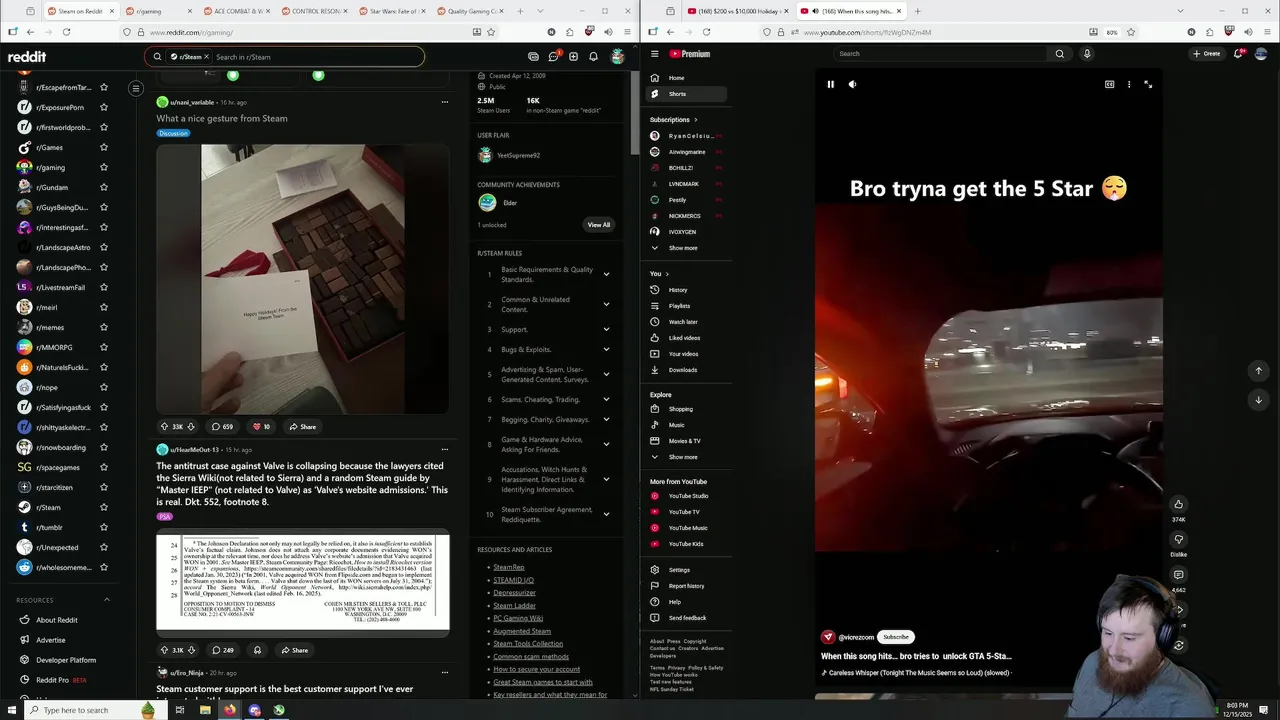The height and width of the screenshot is (720, 1280).
Task: Expand rule 3 Support
Action: point(606,329)
